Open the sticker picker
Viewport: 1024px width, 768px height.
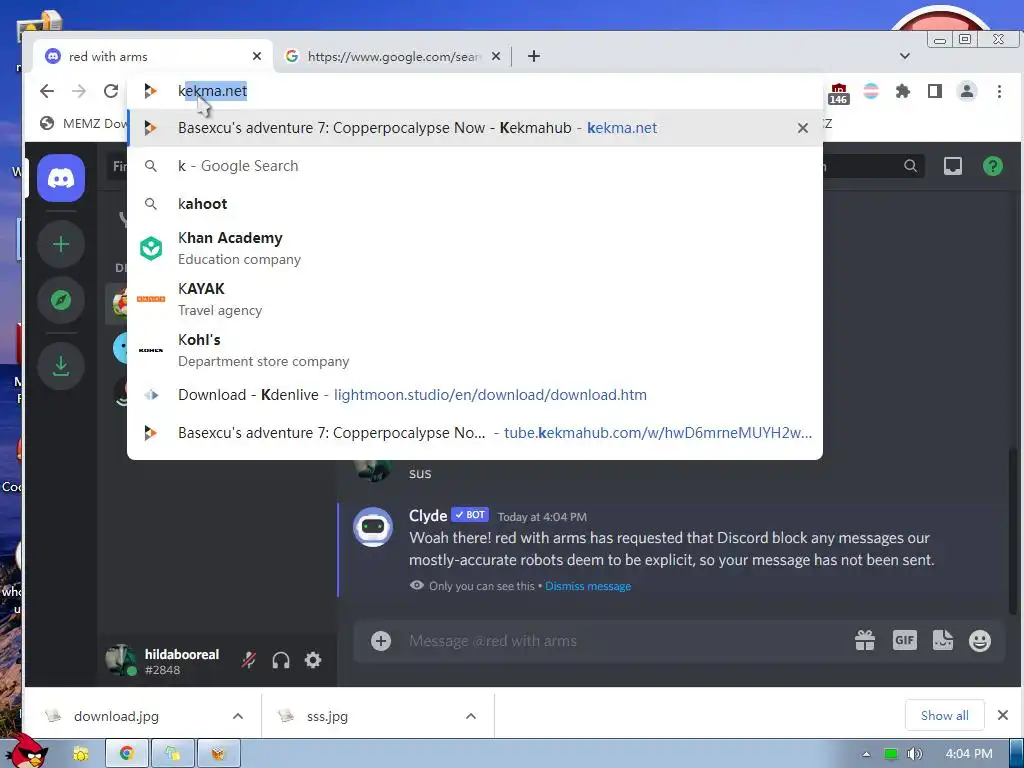pos(942,641)
